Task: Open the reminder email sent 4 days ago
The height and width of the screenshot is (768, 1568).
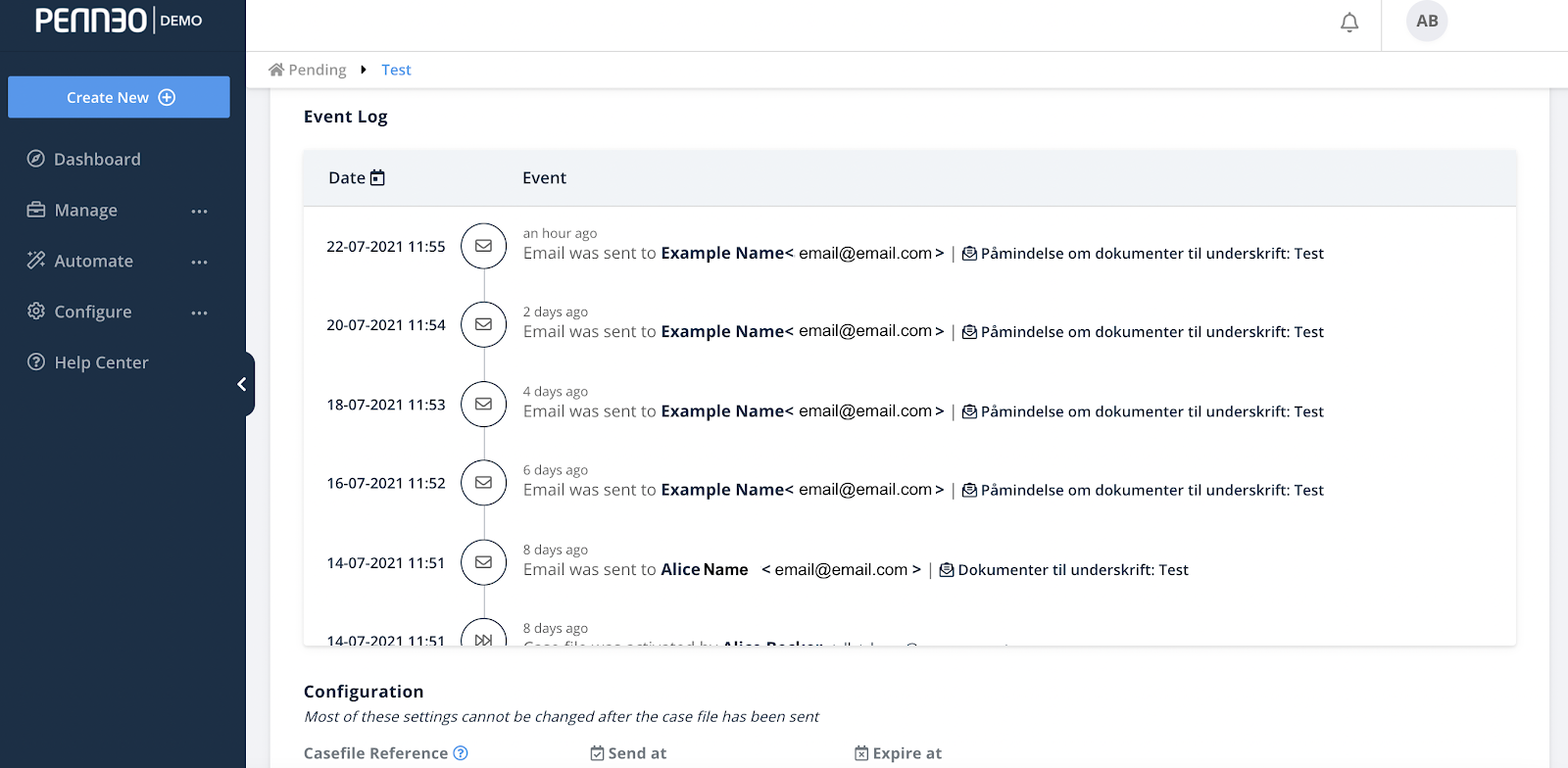Action: coord(1143,411)
